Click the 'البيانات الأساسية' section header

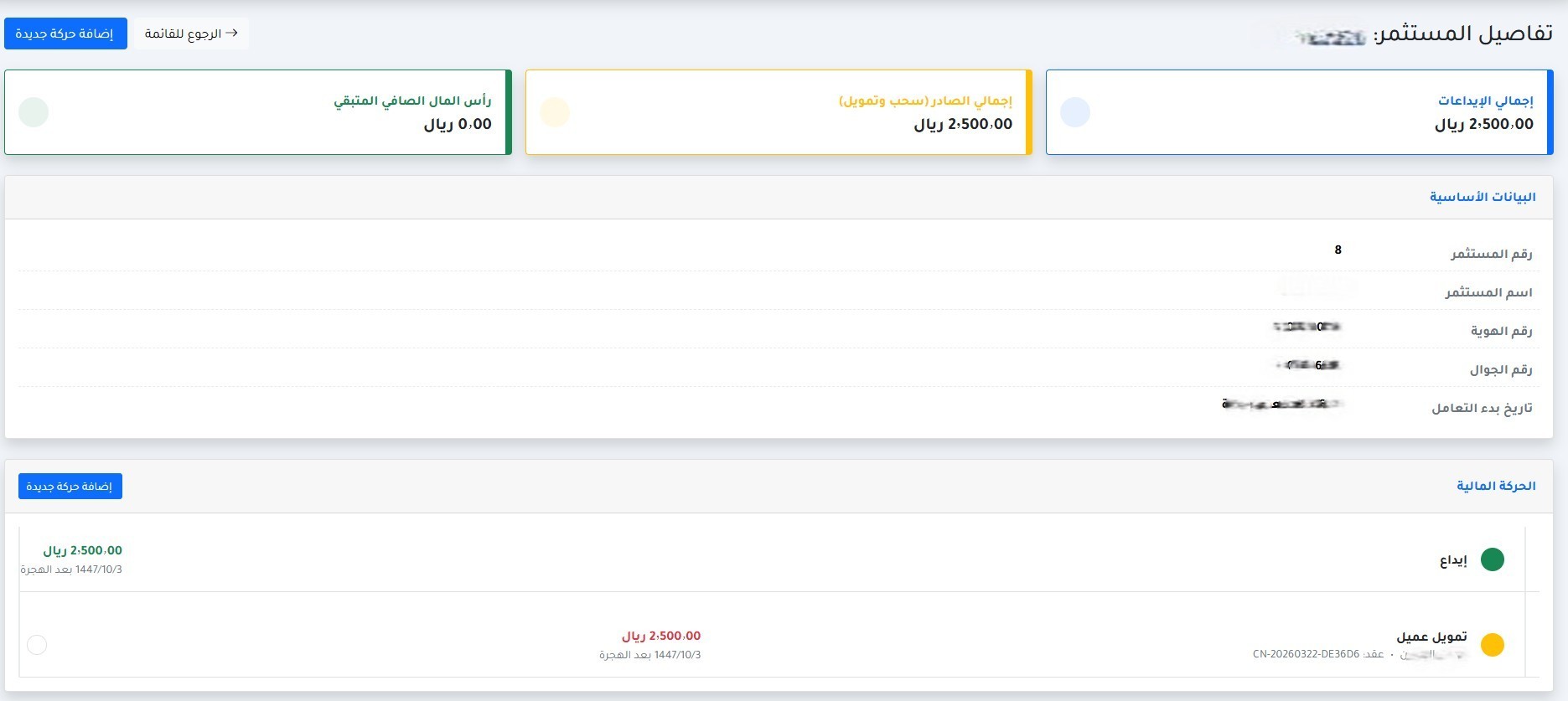(1482, 197)
